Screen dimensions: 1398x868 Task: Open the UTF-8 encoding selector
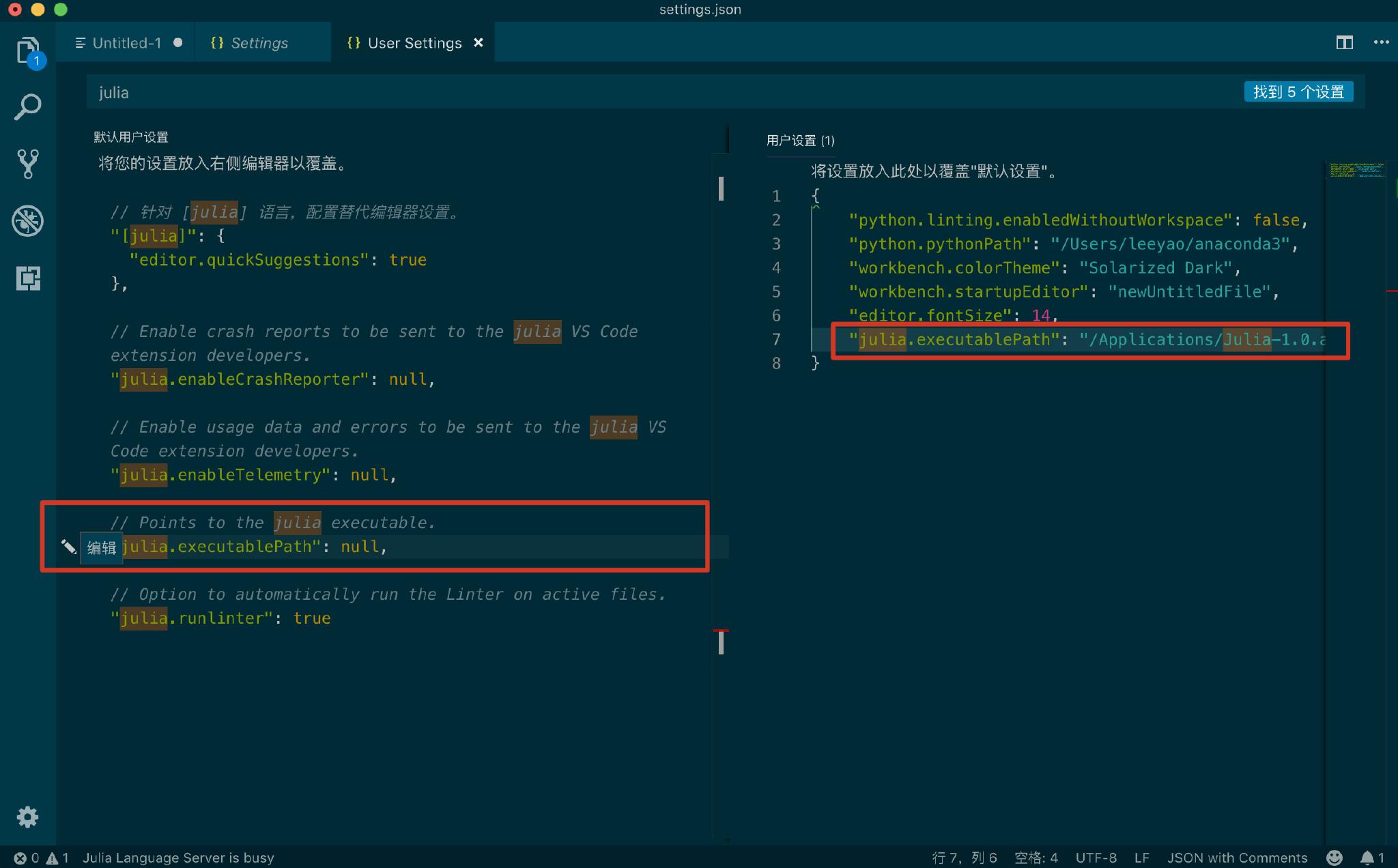point(1096,858)
